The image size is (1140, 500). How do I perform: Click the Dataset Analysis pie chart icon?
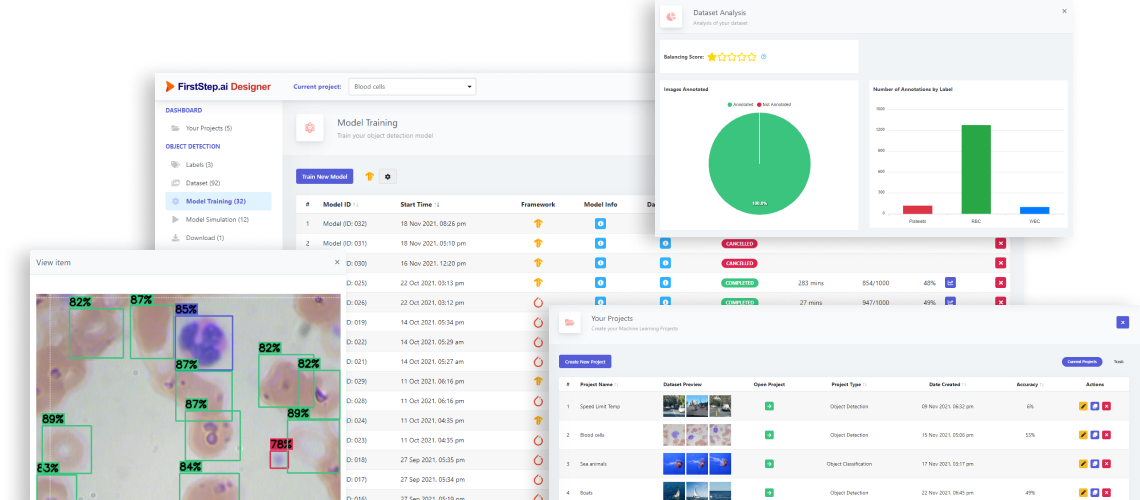(x=671, y=17)
